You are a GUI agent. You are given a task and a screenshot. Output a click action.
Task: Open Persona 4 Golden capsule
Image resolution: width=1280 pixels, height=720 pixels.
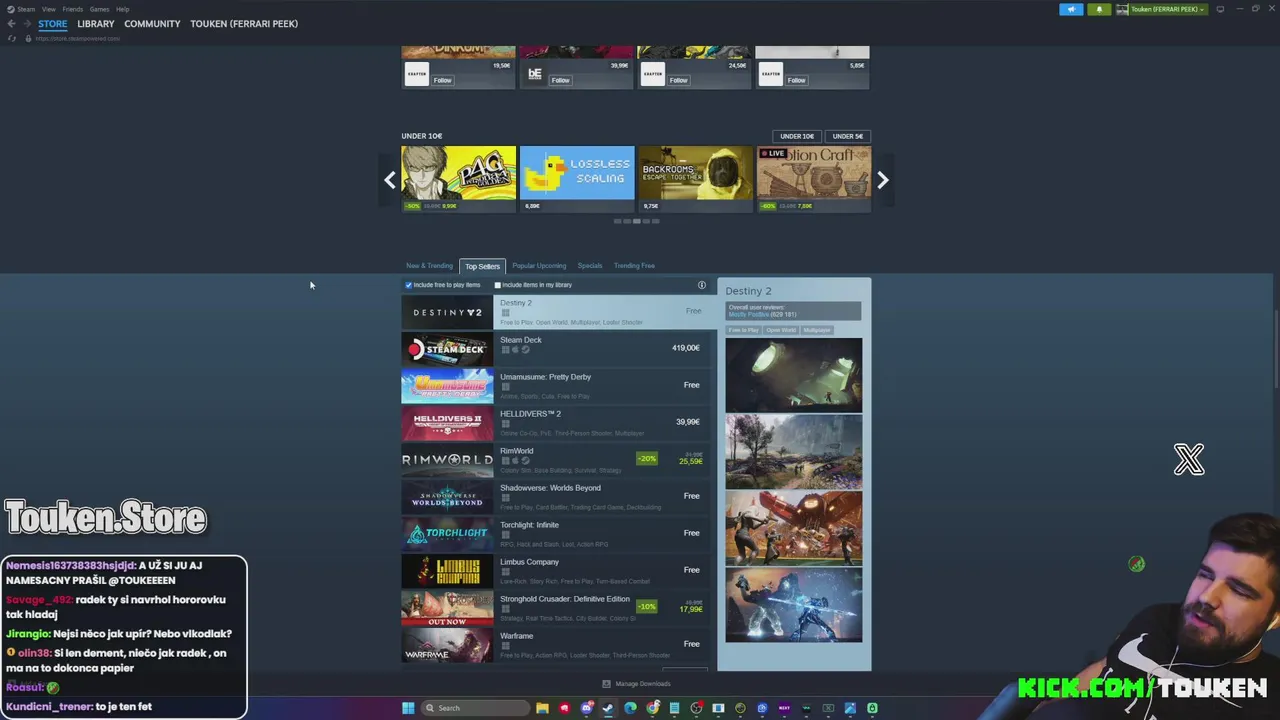pyautogui.click(x=459, y=179)
